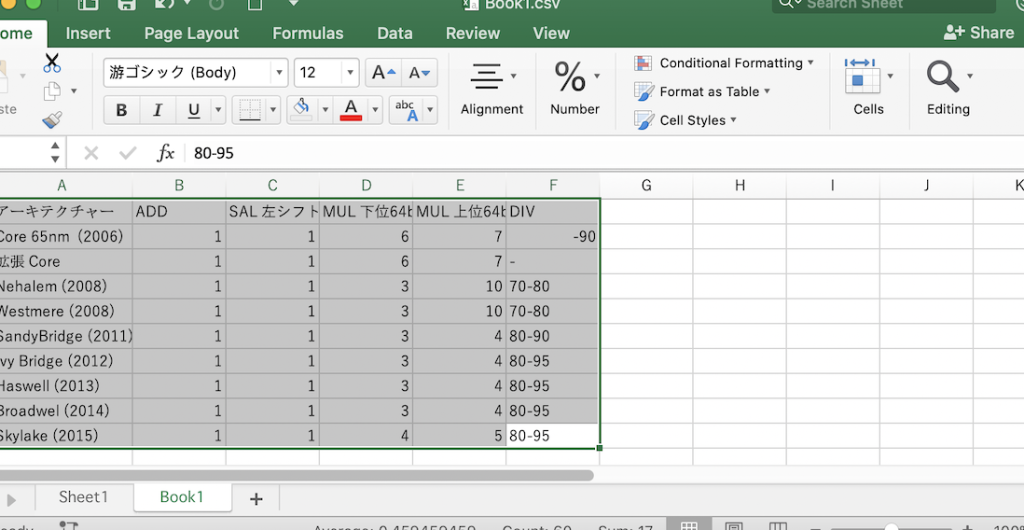Viewport: 1024px width, 530px height.
Task: Save workbook with floppy disk icon
Action: (126, 4)
